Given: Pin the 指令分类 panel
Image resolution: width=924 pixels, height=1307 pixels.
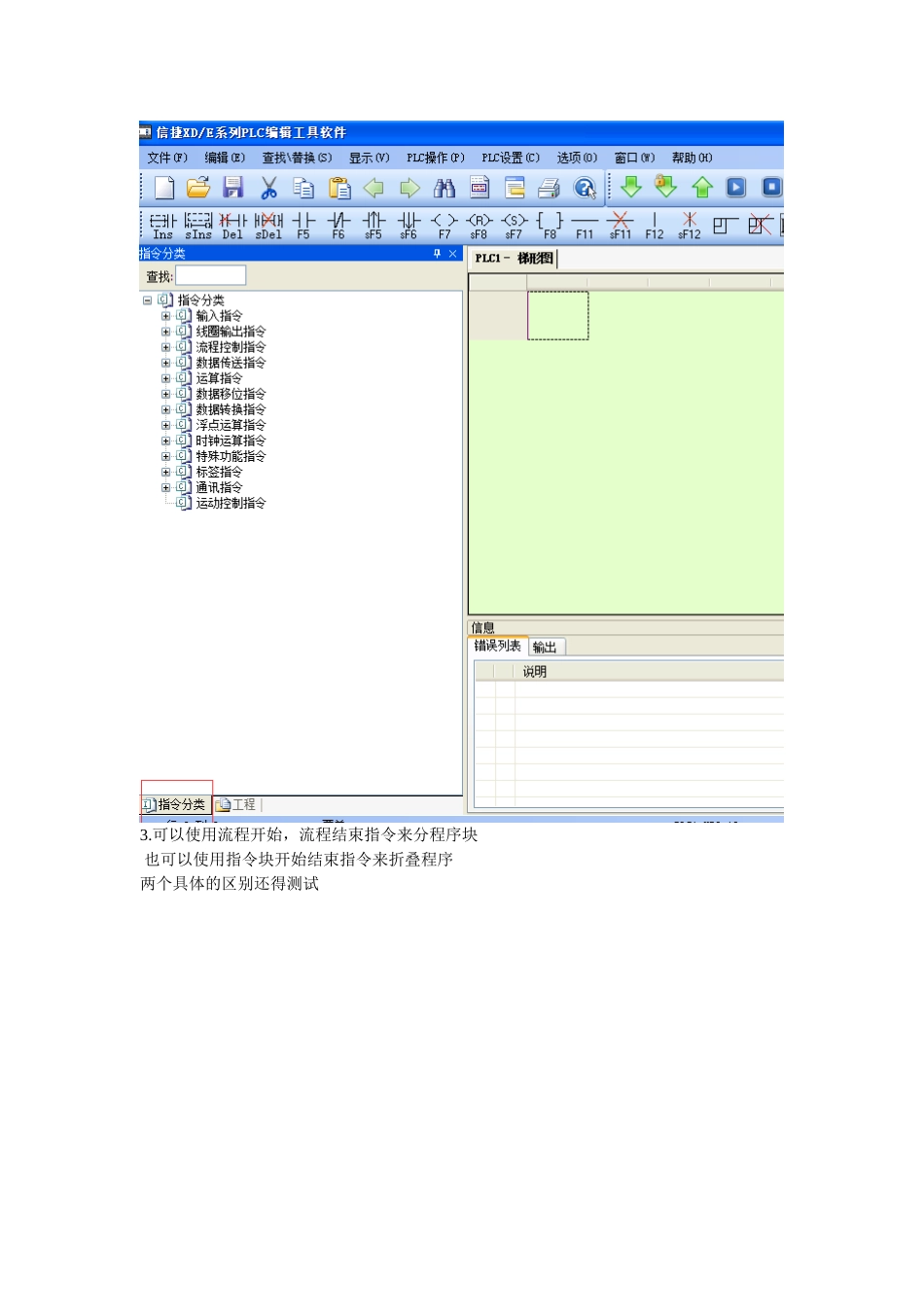Looking at the screenshot, I should (437, 253).
